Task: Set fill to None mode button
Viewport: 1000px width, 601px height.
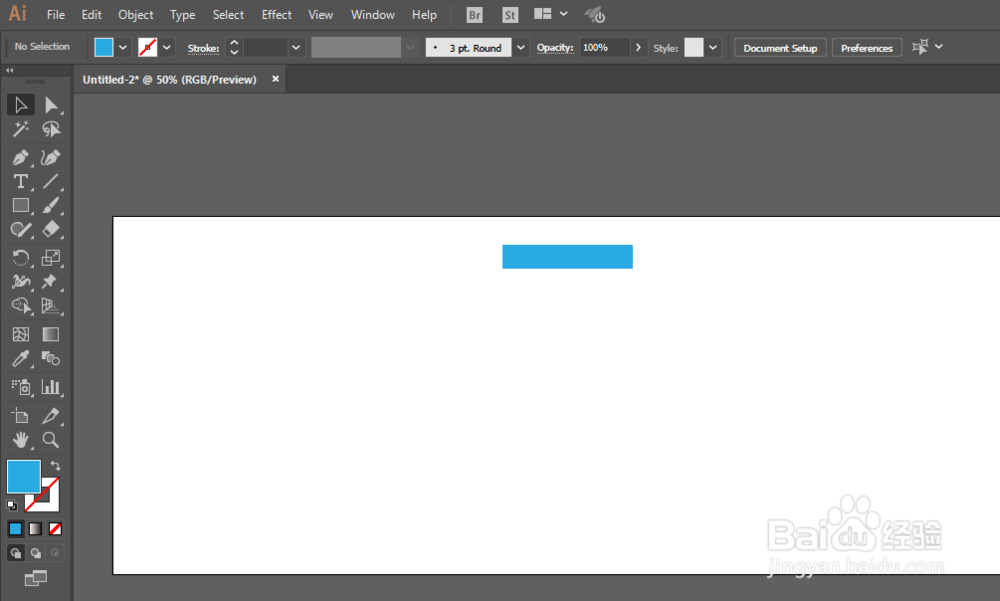Action: tap(55, 529)
